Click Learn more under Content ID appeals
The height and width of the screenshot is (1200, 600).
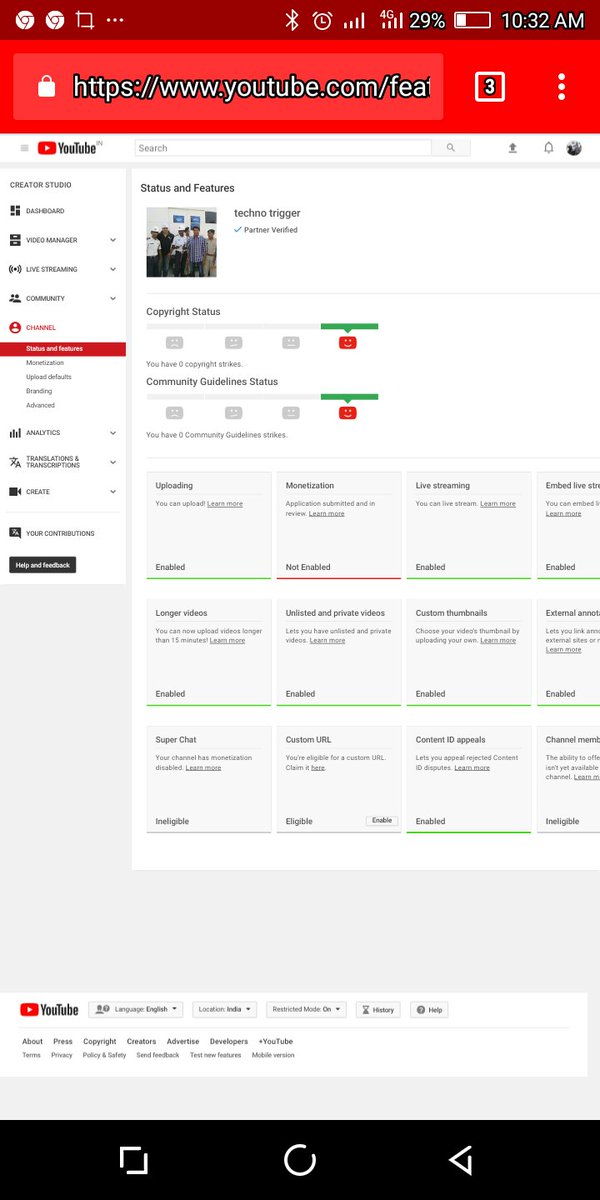pos(472,768)
